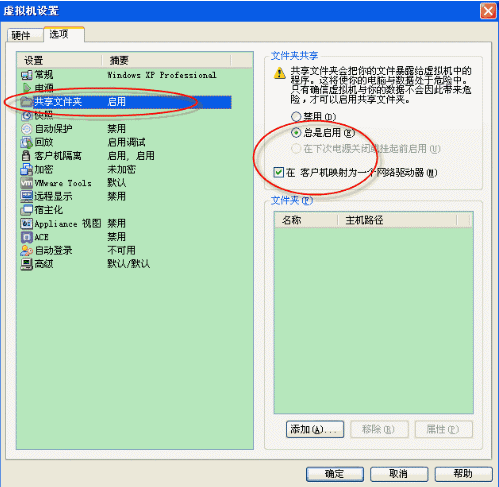This screenshot has width=499, height=487.
Task: Cancel with the 取消 button
Action: coord(399,474)
